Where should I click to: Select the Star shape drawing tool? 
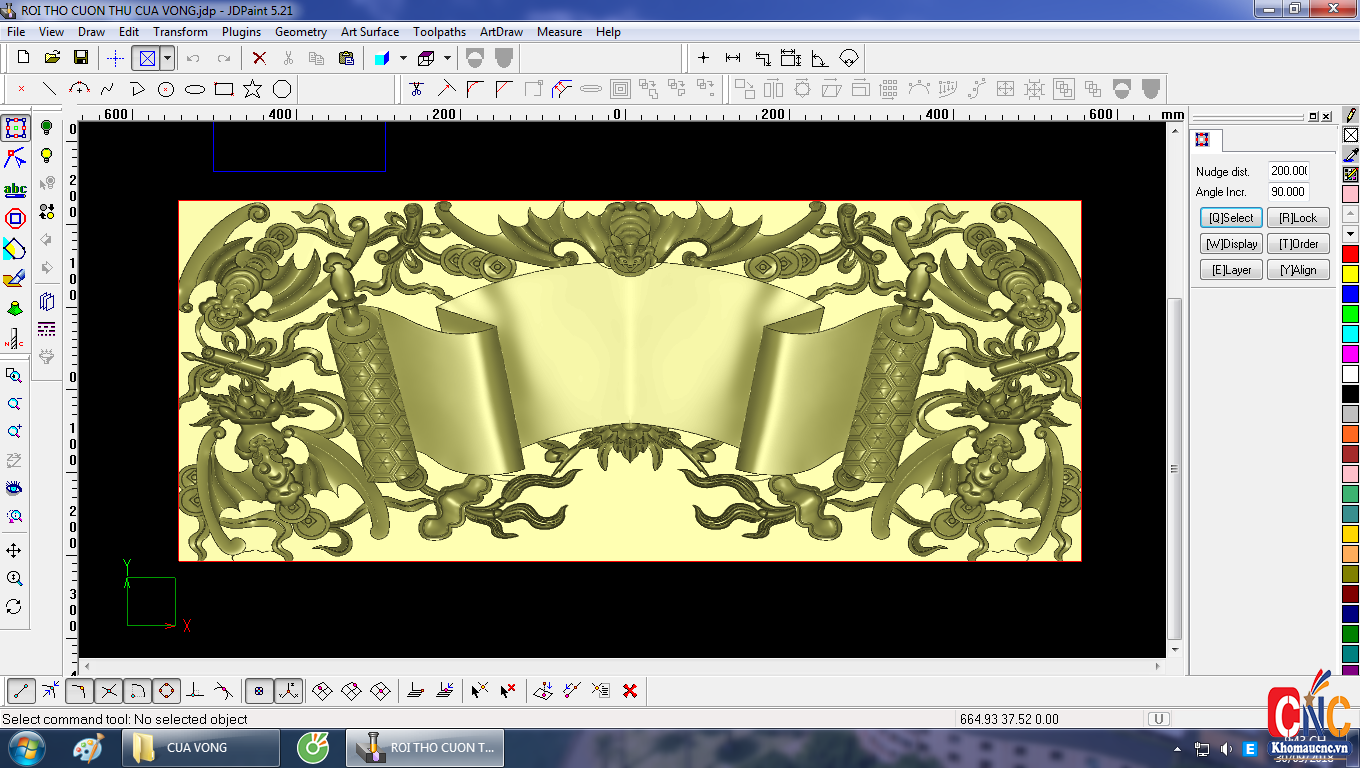pos(252,89)
